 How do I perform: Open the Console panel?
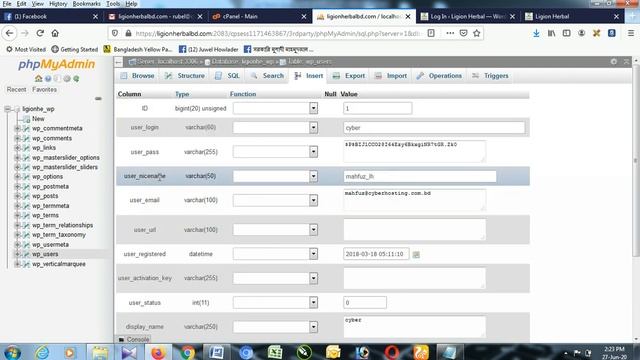pos(133,339)
